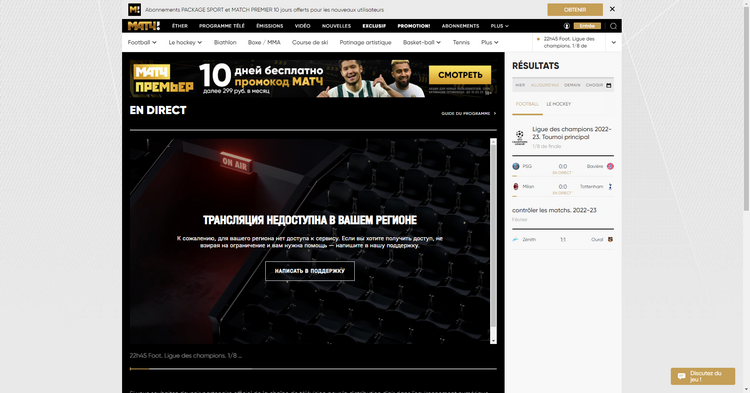The height and width of the screenshot is (393, 750).
Task: Click the yellow СМОТРЕТЬ button
Action: coord(460,75)
